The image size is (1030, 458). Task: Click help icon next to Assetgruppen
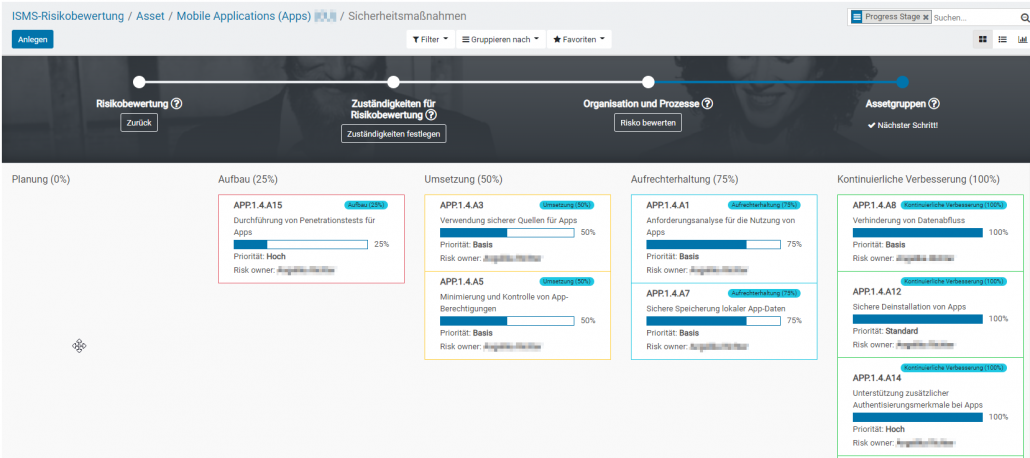(934, 103)
